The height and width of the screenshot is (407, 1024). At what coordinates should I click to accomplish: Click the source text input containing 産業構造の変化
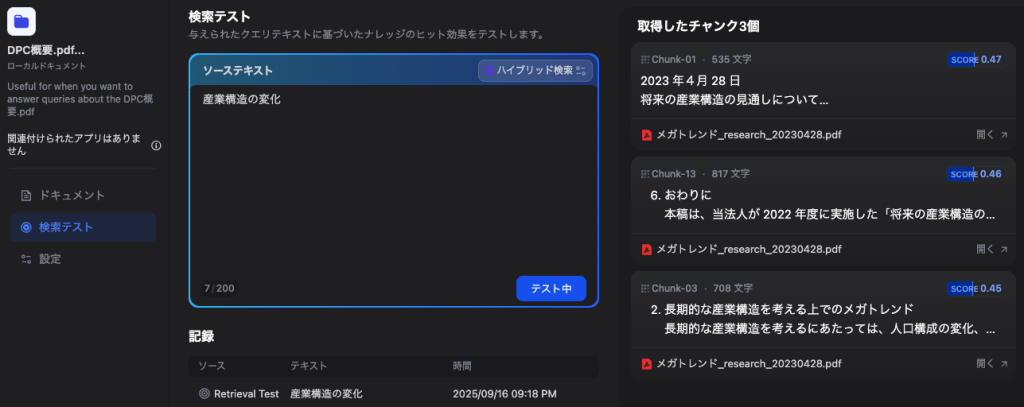[393, 180]
